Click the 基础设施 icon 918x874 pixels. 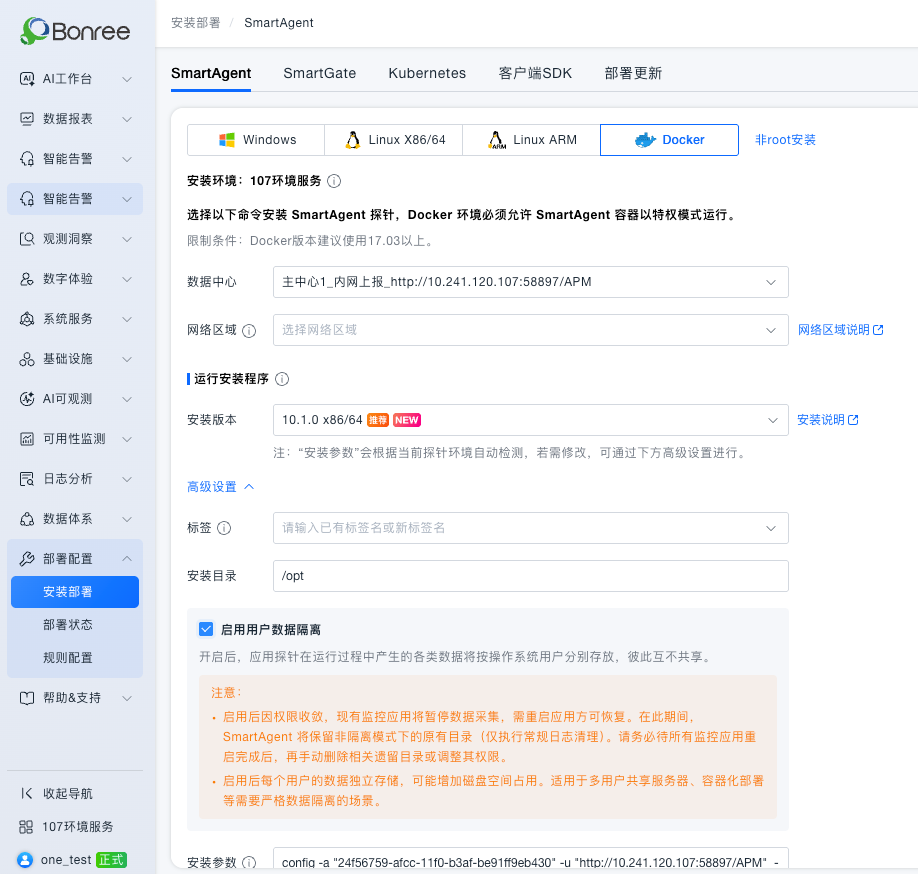coord(27,359)
